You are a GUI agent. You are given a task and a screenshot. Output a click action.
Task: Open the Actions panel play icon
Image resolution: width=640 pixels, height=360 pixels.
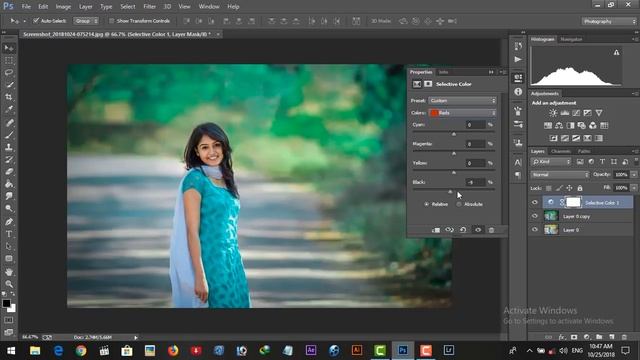(x=518, y=60)
